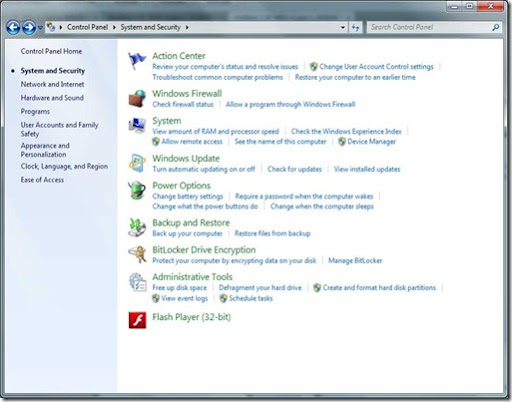Select Appearance and Personalization category
This screenshot has height=402, width=512.
[45, 150]
